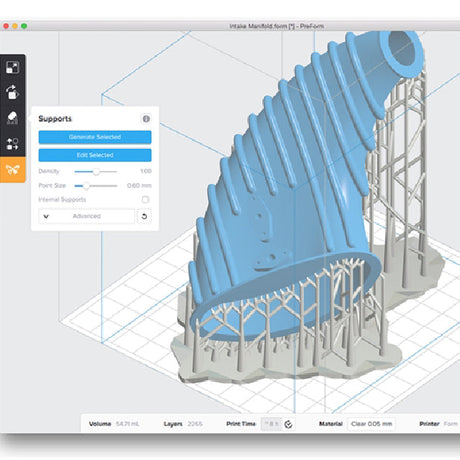Click the yellow minimize window button
Viewport: 460px width, 460px height.
15,26
